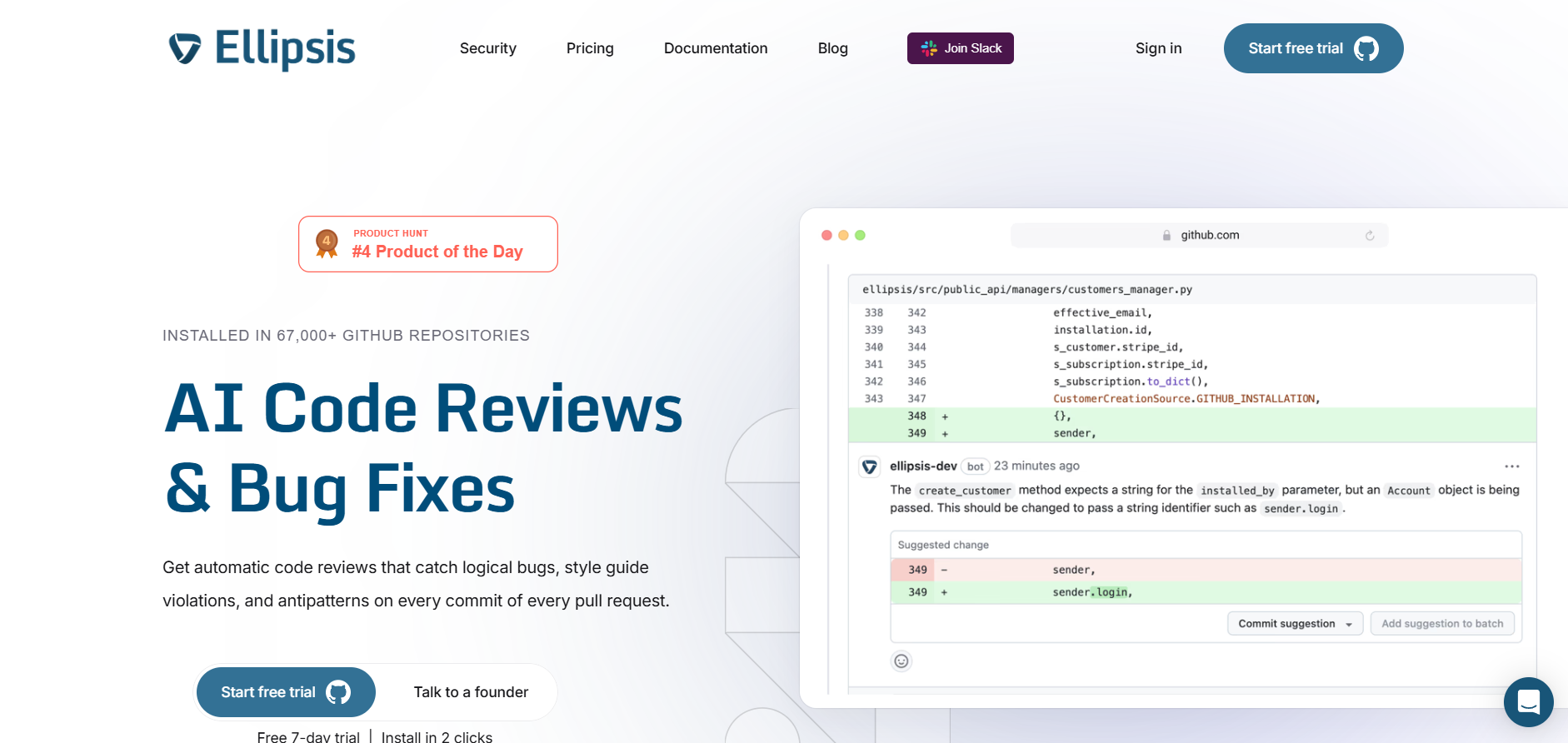Image resolution: width=1568 pixels, height=743 pixels.
Task: Open the Product Hunt #4 badge
Action: [428, 244]
